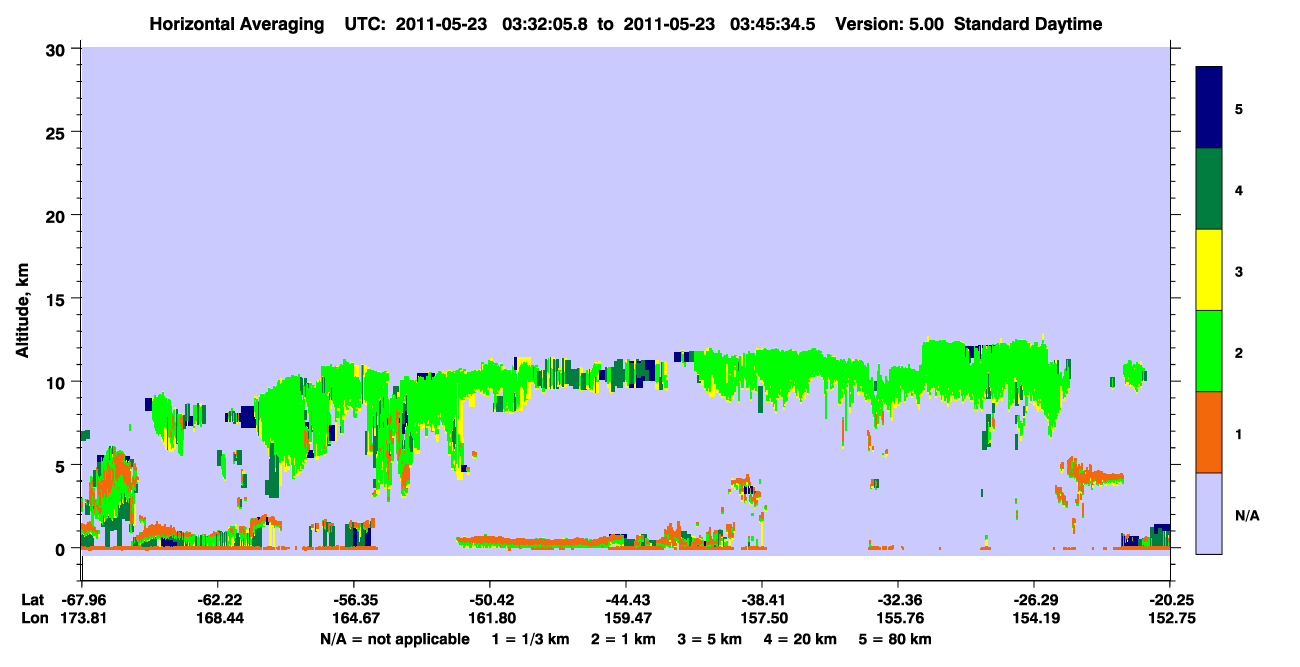Click the altitude tick label 0
1300x667 pixels.
click(62, 549)
